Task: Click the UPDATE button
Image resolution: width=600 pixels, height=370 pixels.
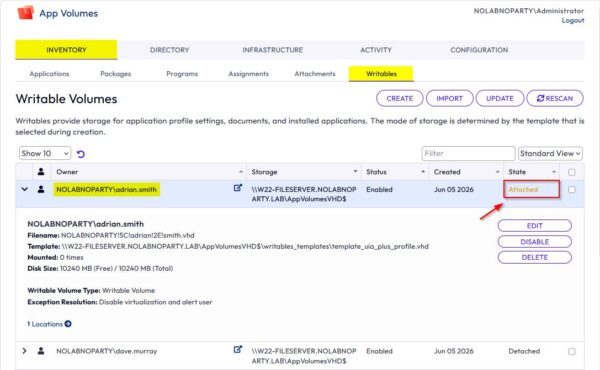Action: 500,98
